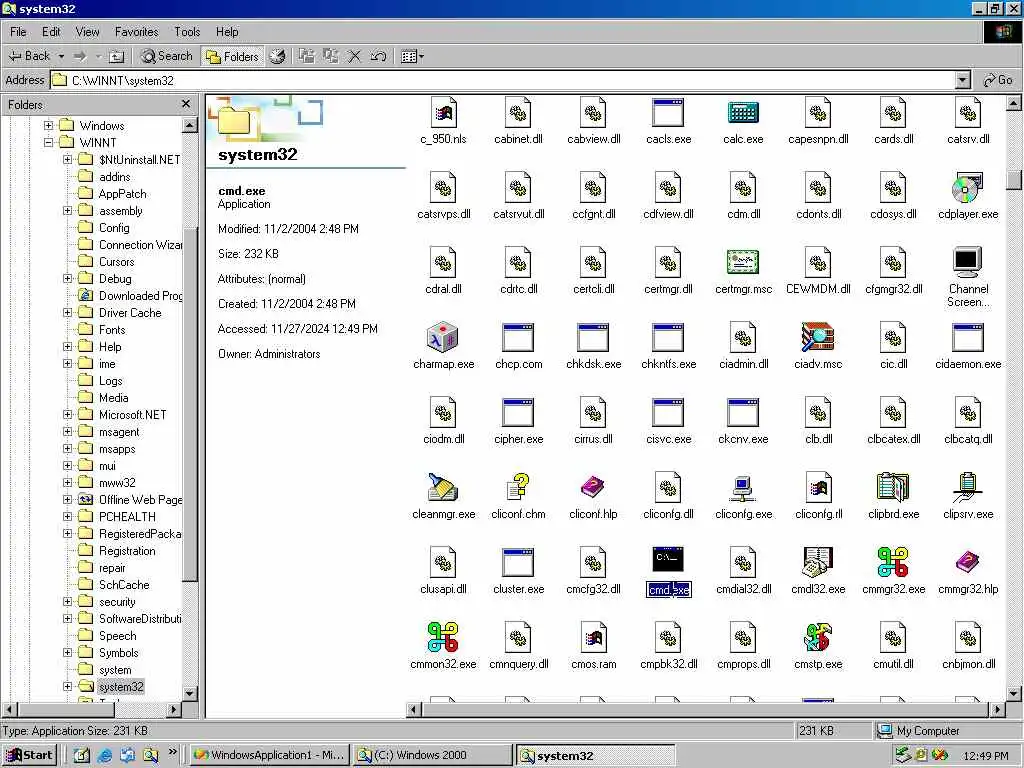1024x768 pixels.
Task: Select the cluster.exe icon
Action: tap(518, 562)
